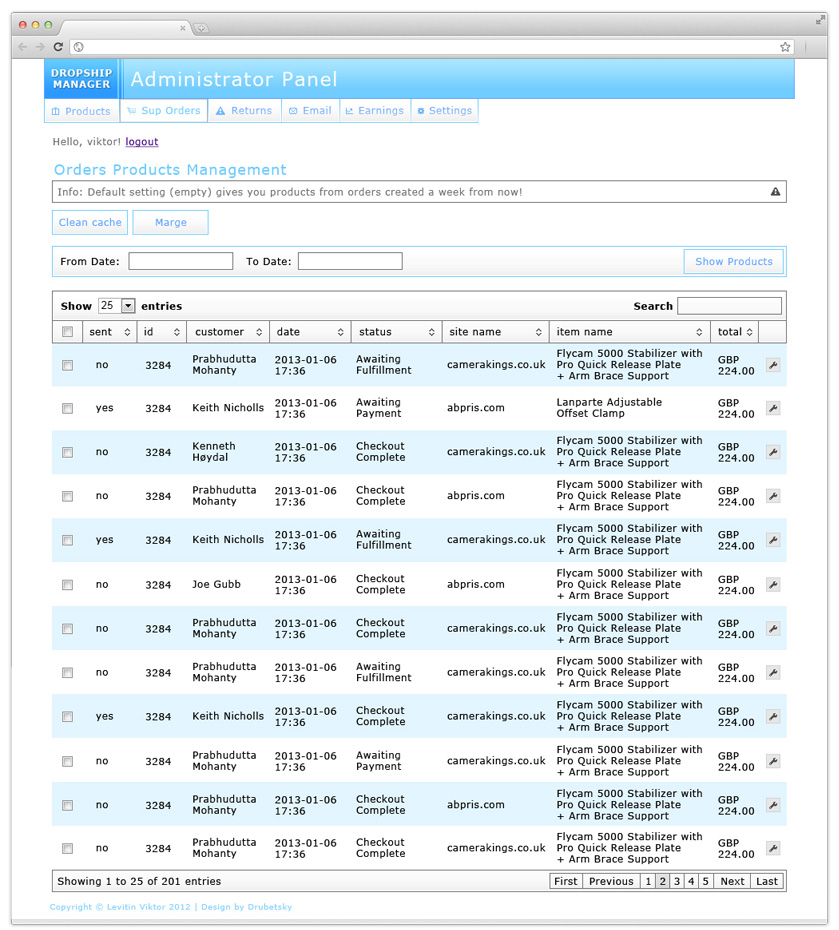Click the browser refresh icon
Viewport: 839px width, 930px height.
coord(58,46)
